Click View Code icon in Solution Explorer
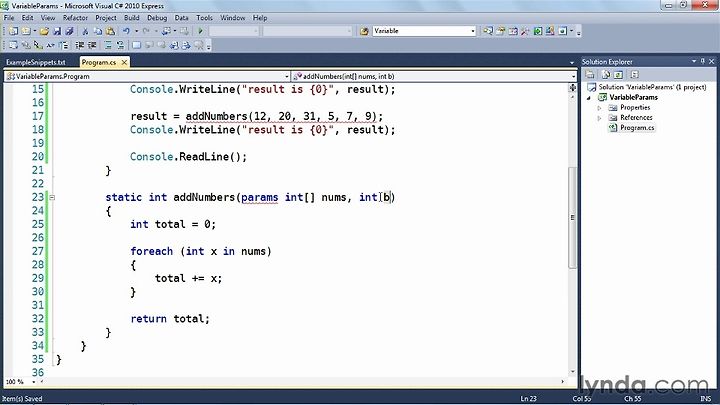The height and width of the screenshot is (405, 720). (635, 74)
